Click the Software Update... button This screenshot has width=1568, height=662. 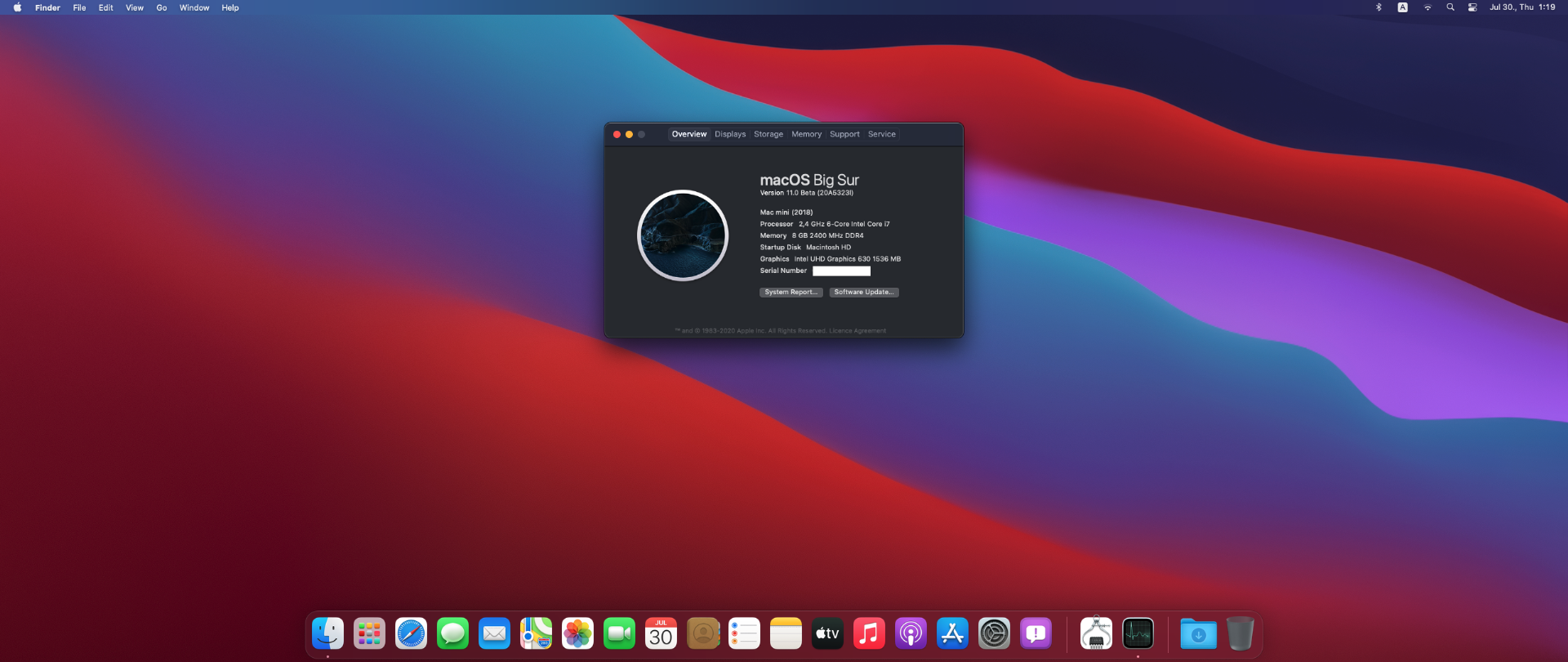(864, 292)
